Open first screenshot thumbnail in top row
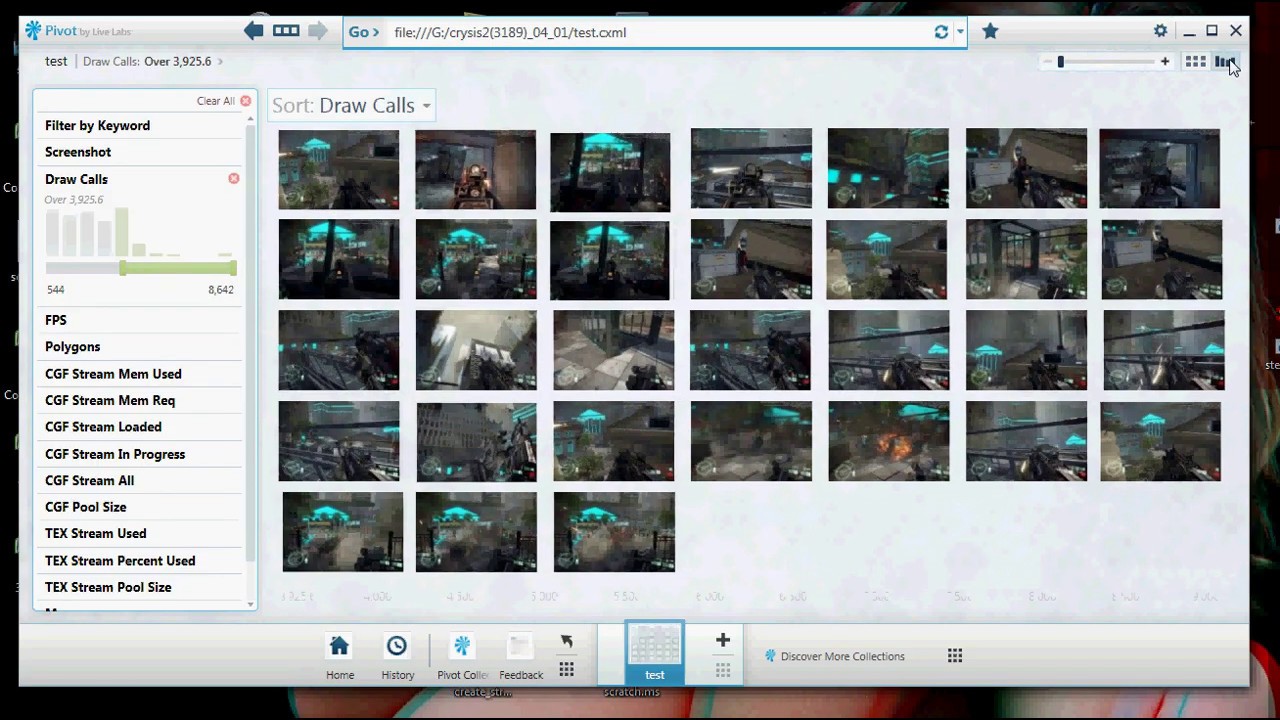The height and width of the screenshot is (720, 1280). [x=338, y=169]
